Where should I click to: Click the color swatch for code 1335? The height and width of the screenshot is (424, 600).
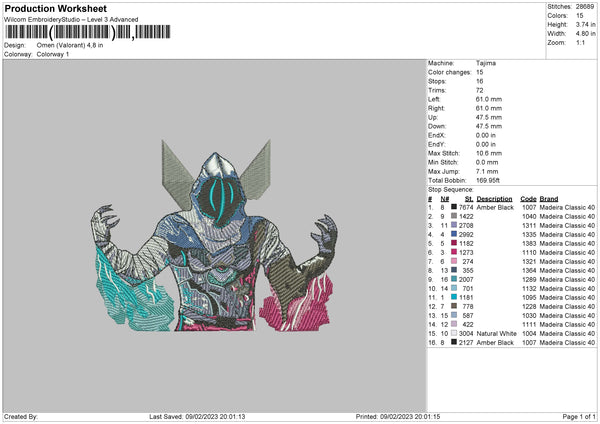[x=456, y=234]
